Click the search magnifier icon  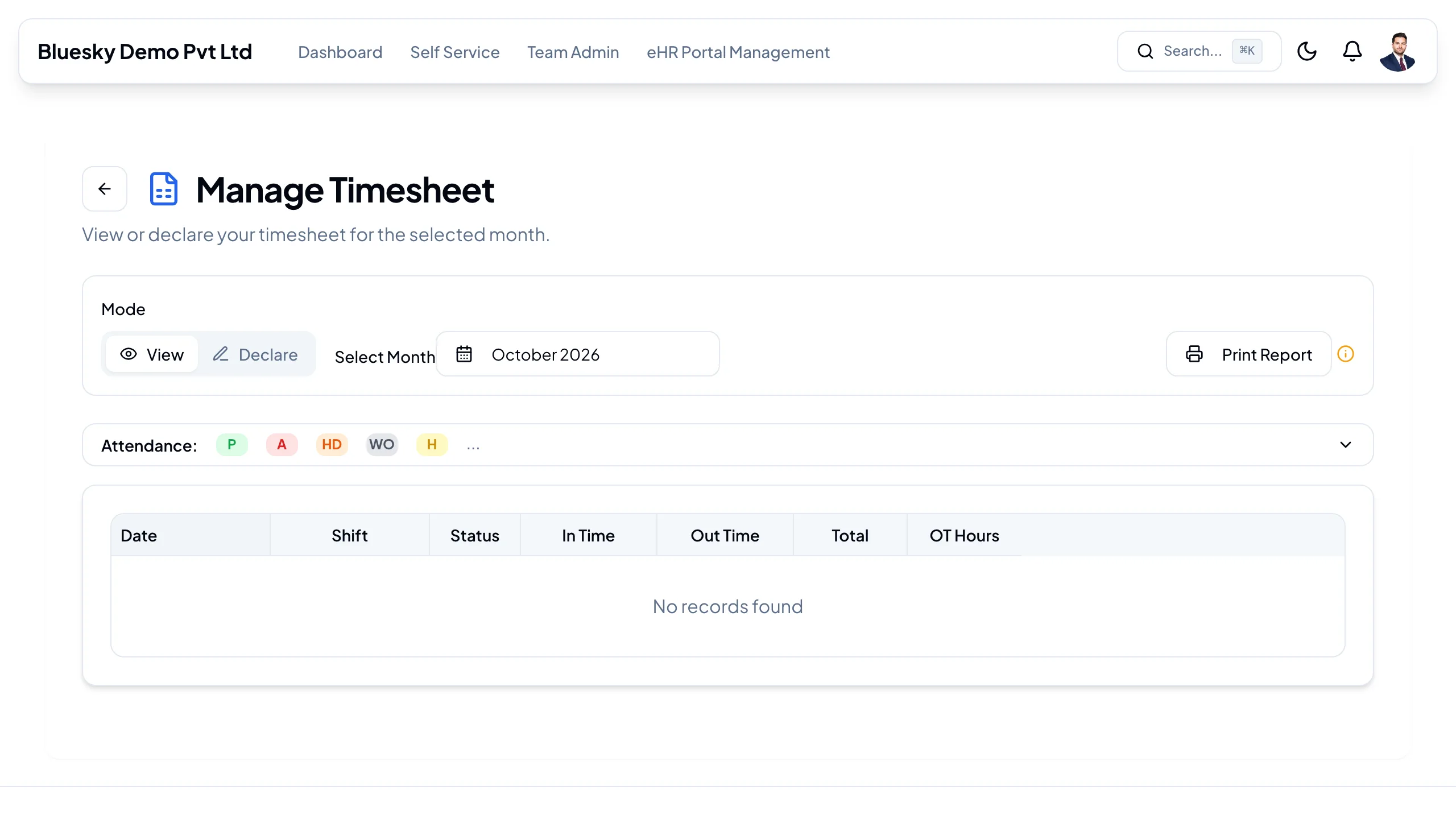tap(1145, 51)
